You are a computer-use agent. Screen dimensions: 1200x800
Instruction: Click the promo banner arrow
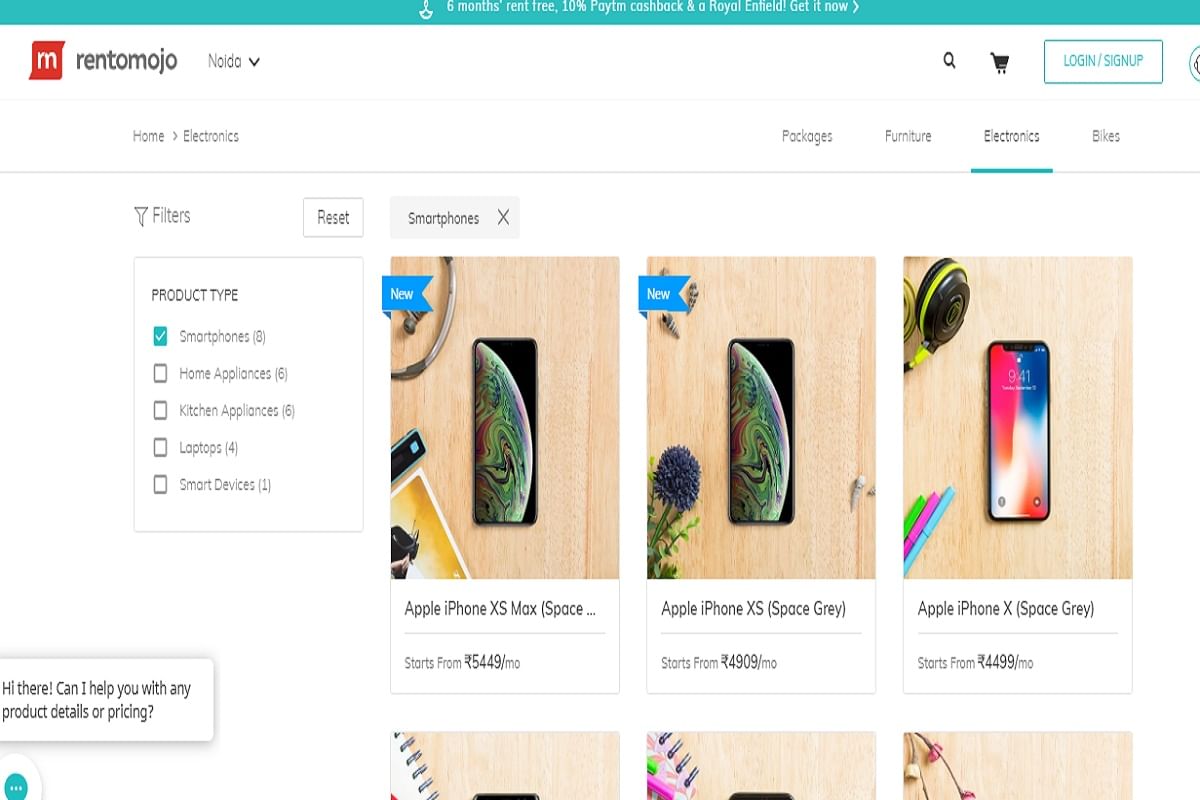pos(855,7)
